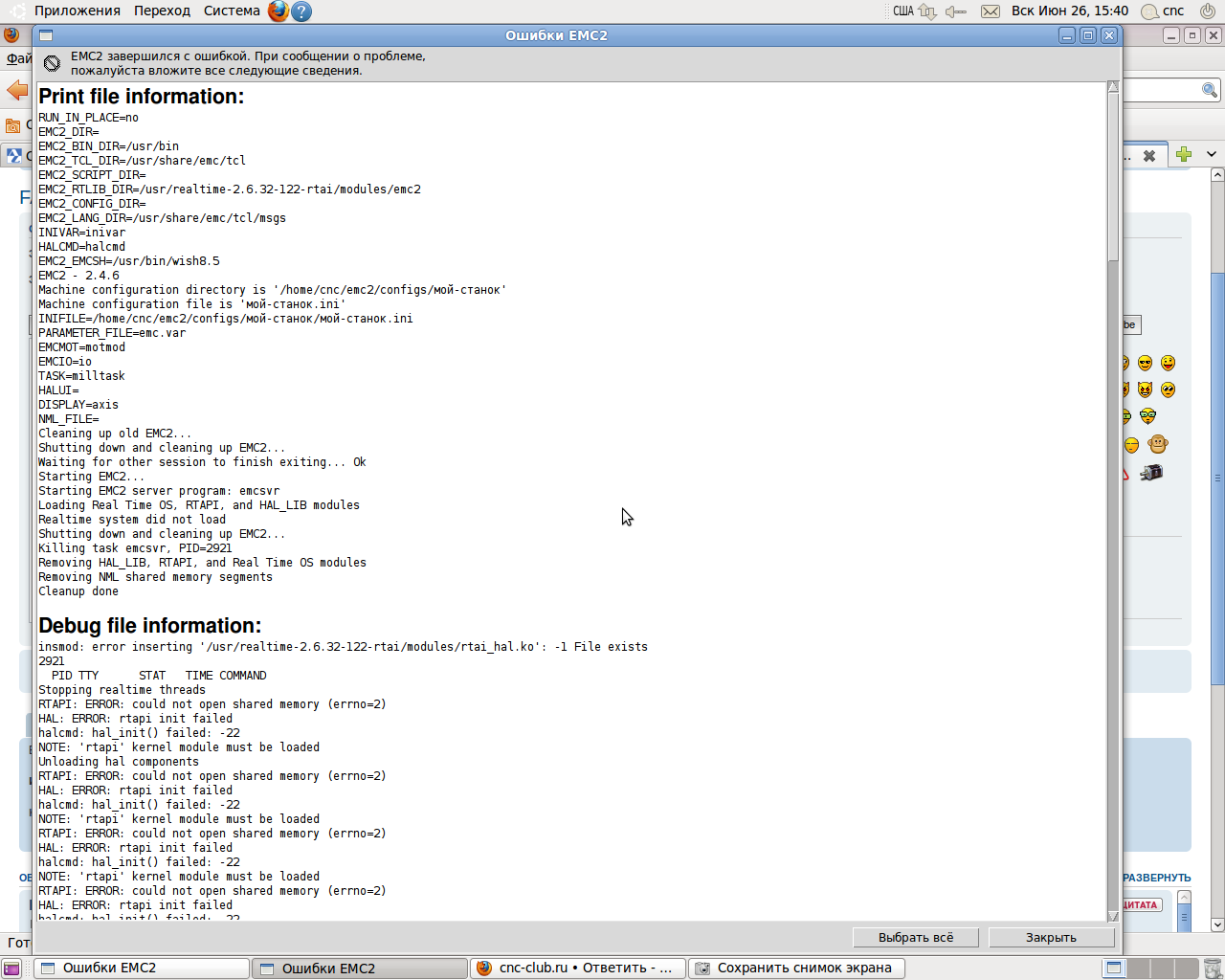Close the Firefox tab with the X icon
The image size is (1225, 980).
click(x=1149, y=155)
